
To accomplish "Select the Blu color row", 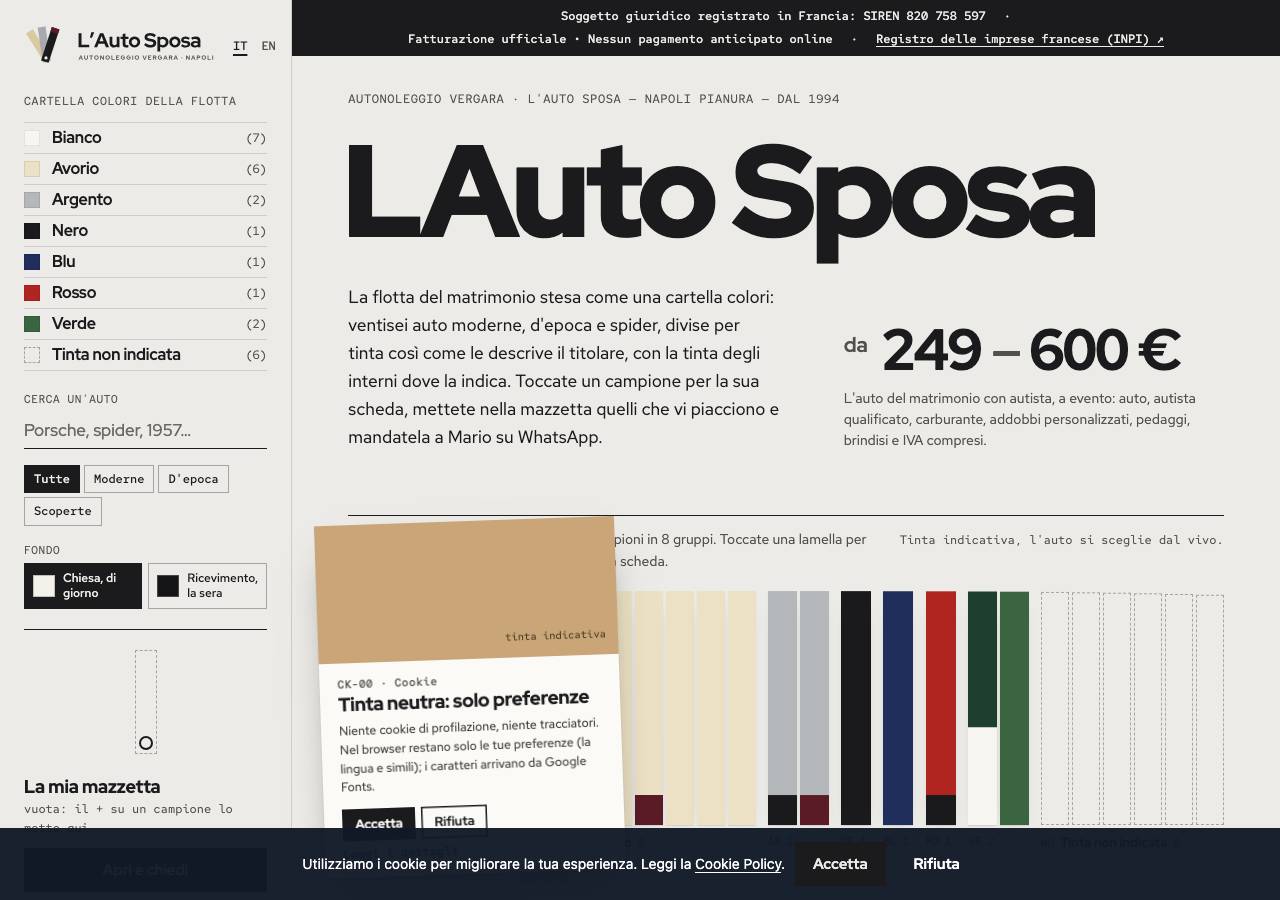I will [x=145, y=262].
